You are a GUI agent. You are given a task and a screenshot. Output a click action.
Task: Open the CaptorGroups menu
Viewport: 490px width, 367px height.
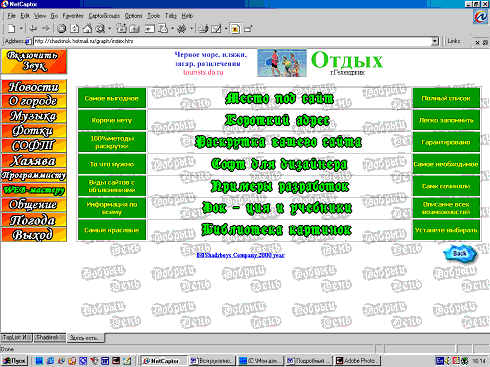[x=104, y=16]
